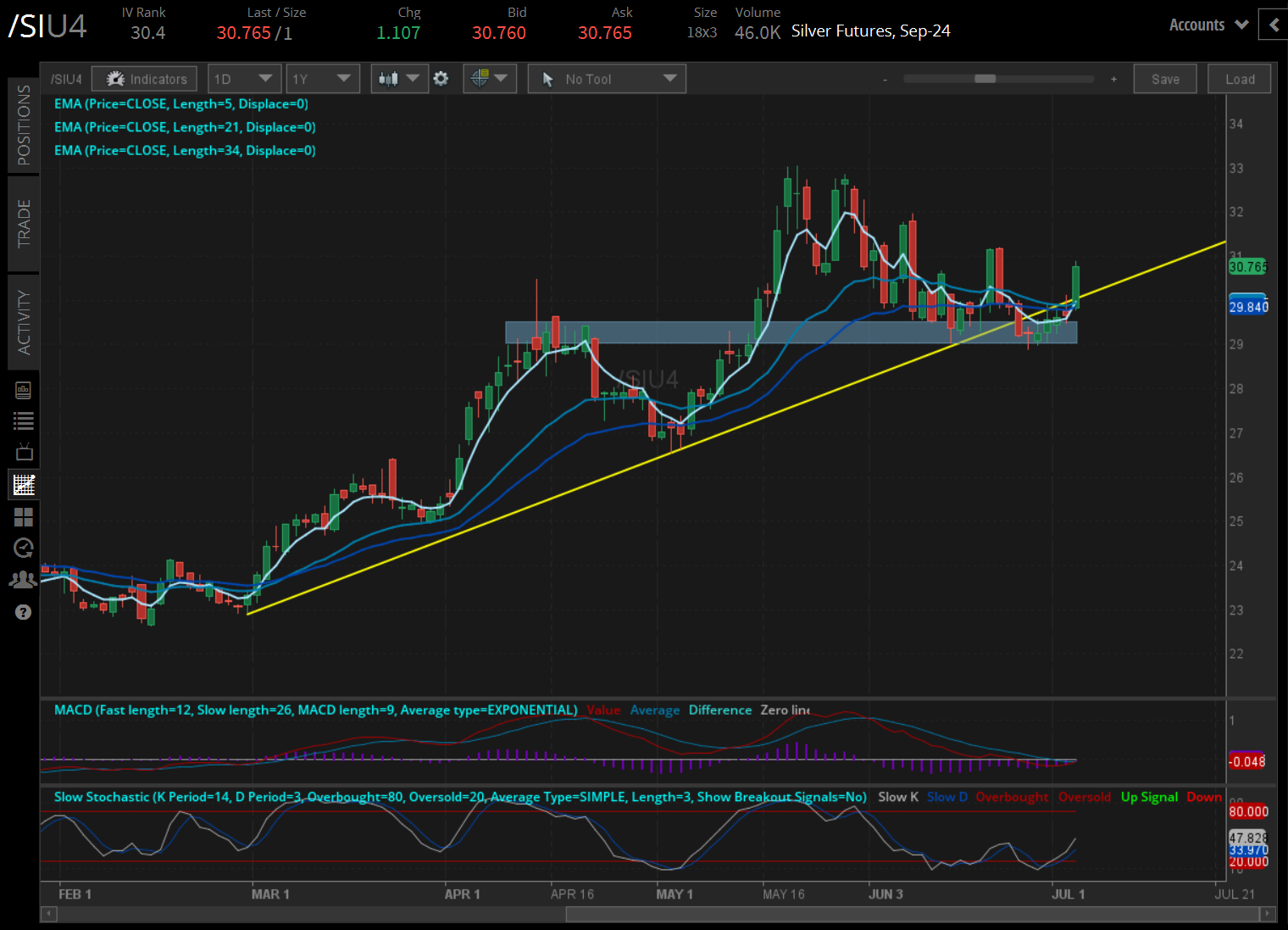The height and width of the screenshot is (930, 1288).
Task: Click the clock history sidebar icon
Action: coord(24,549)
